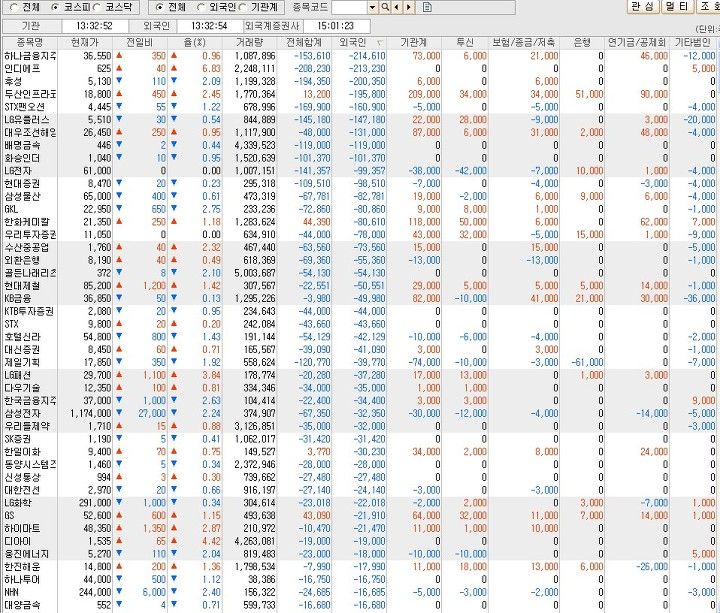
Task: Select the LG전자 stock row name
Action: (18, 171)
